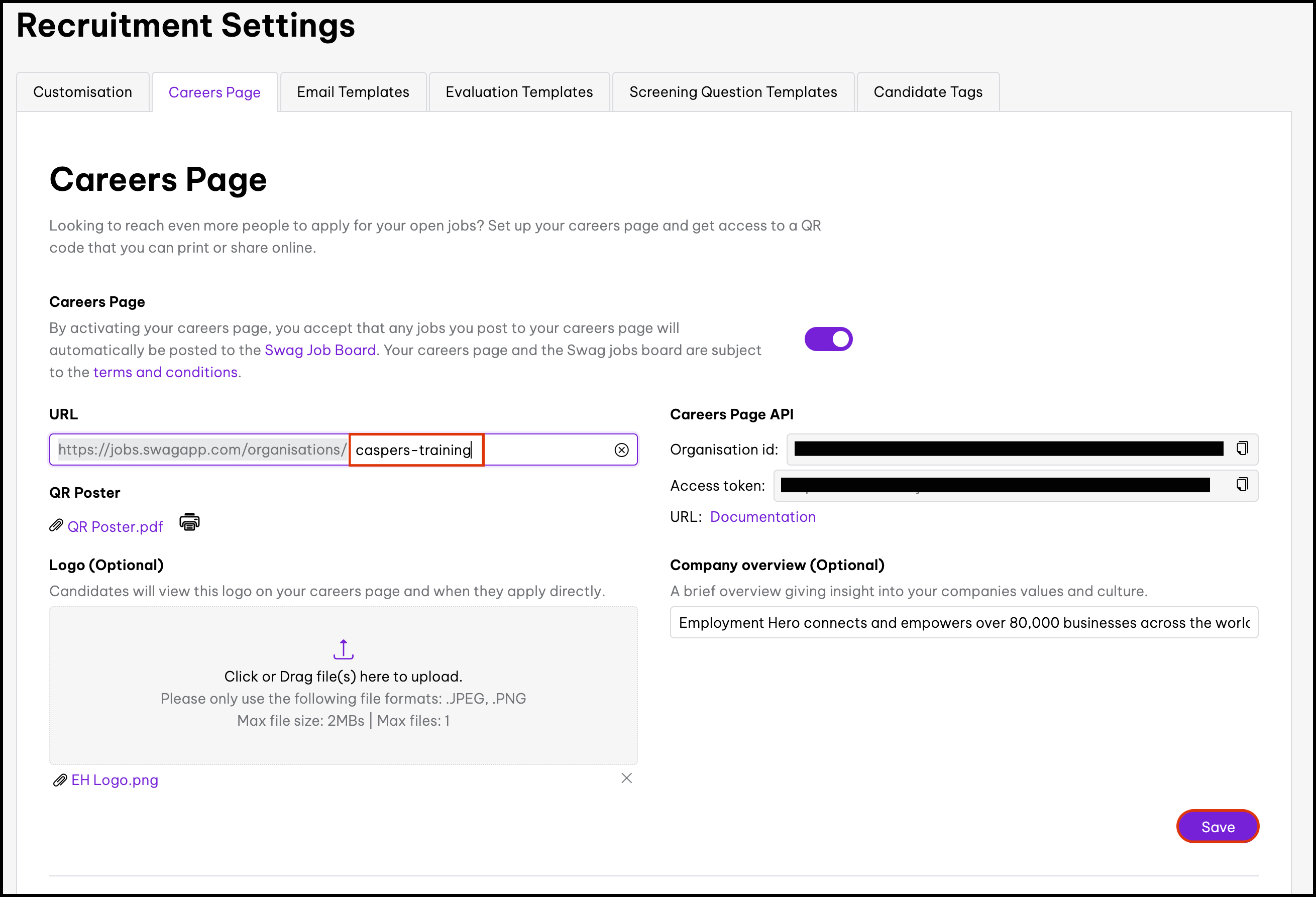1316x897 pixels.
Task: Open the terms and conditions link
Action: (165, 372)
